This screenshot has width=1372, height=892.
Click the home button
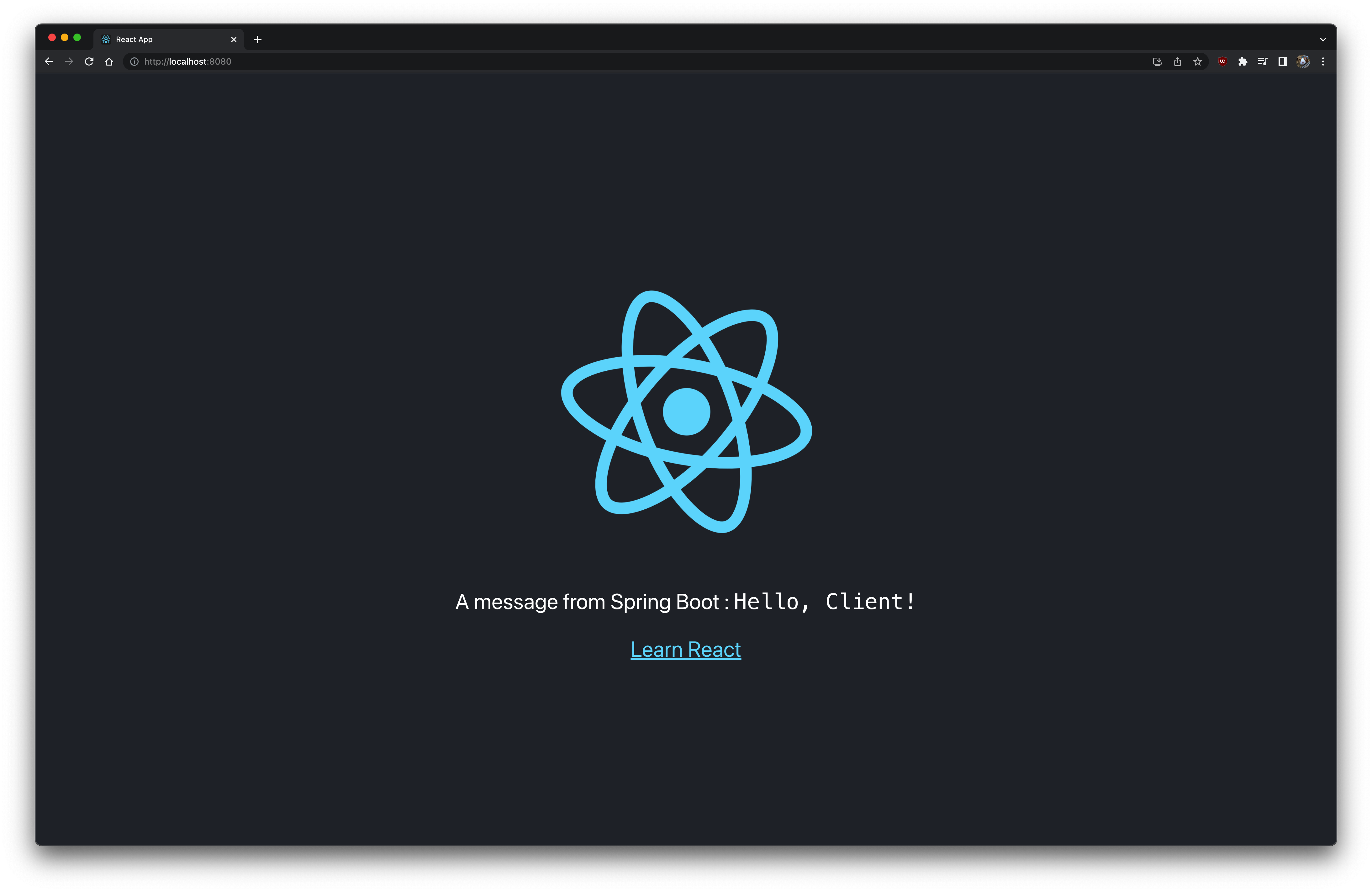pyautogui.click(x=109, y=62)
